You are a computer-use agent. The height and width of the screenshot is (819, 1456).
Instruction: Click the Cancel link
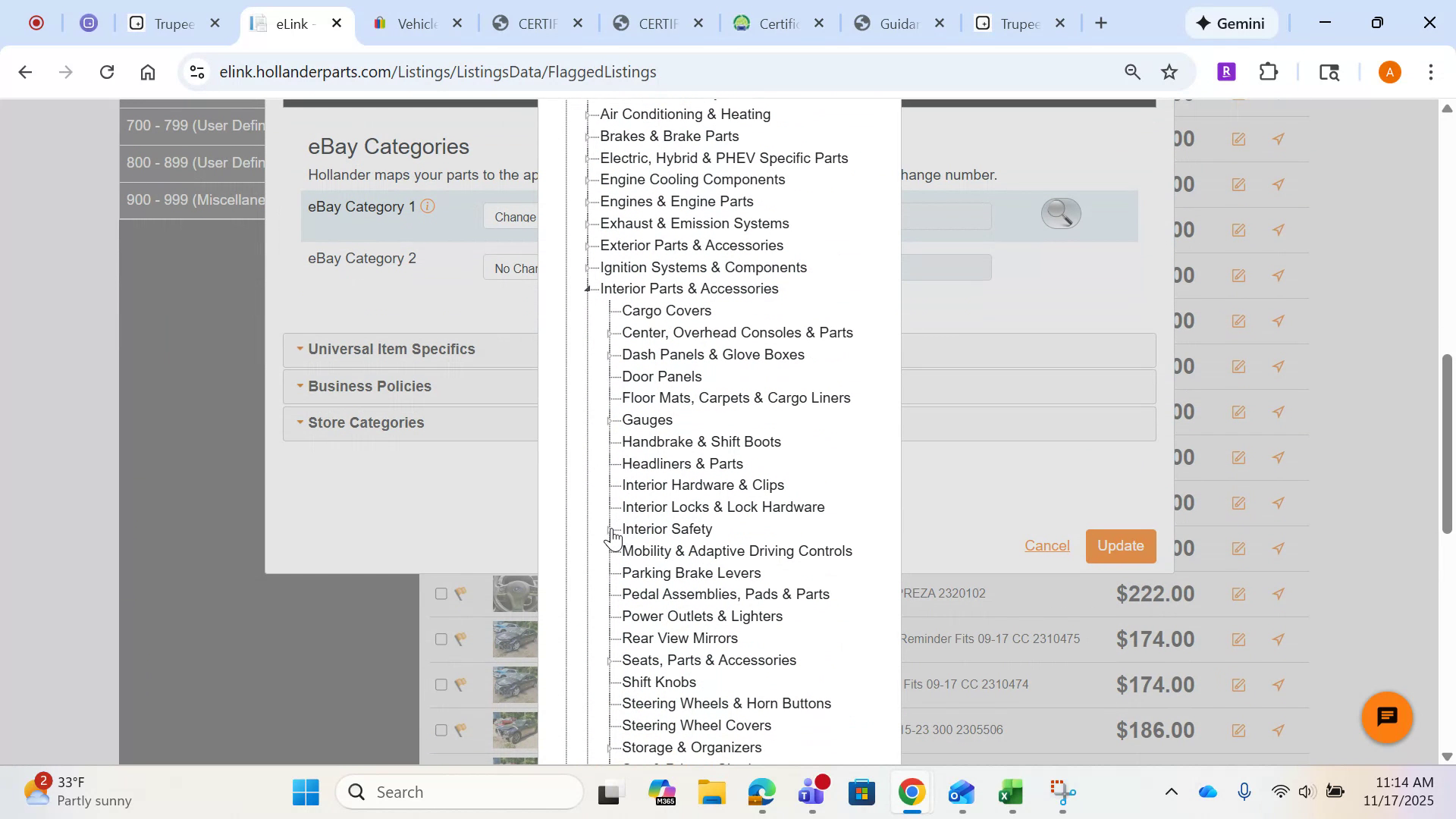1046,545
